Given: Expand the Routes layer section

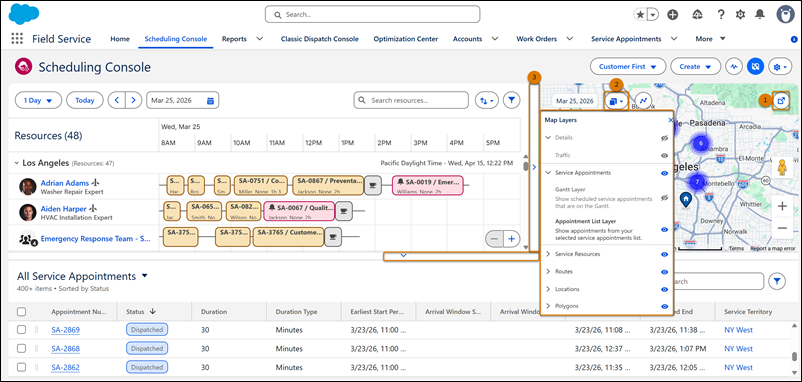Looking at the screenshot, I should (548, 272).
